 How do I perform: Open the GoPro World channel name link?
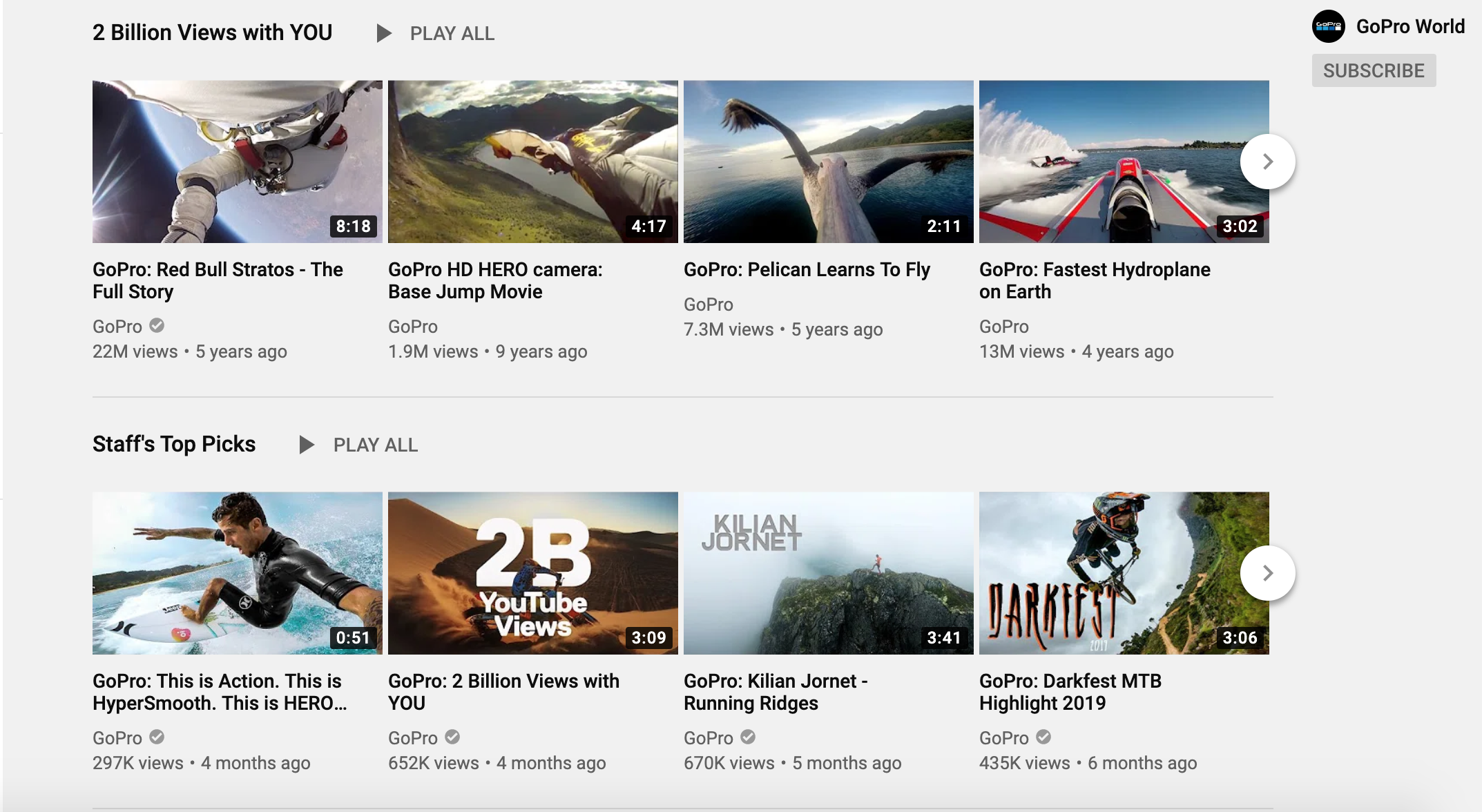click(x=1410, y=27)
